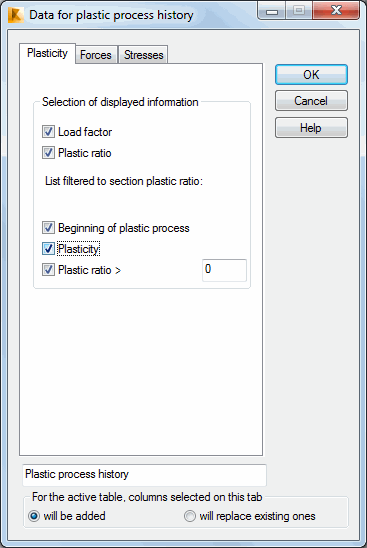Uncheck the 'Plastic ratio >' checkbox

pyautogui.click(x=48, y=269)
